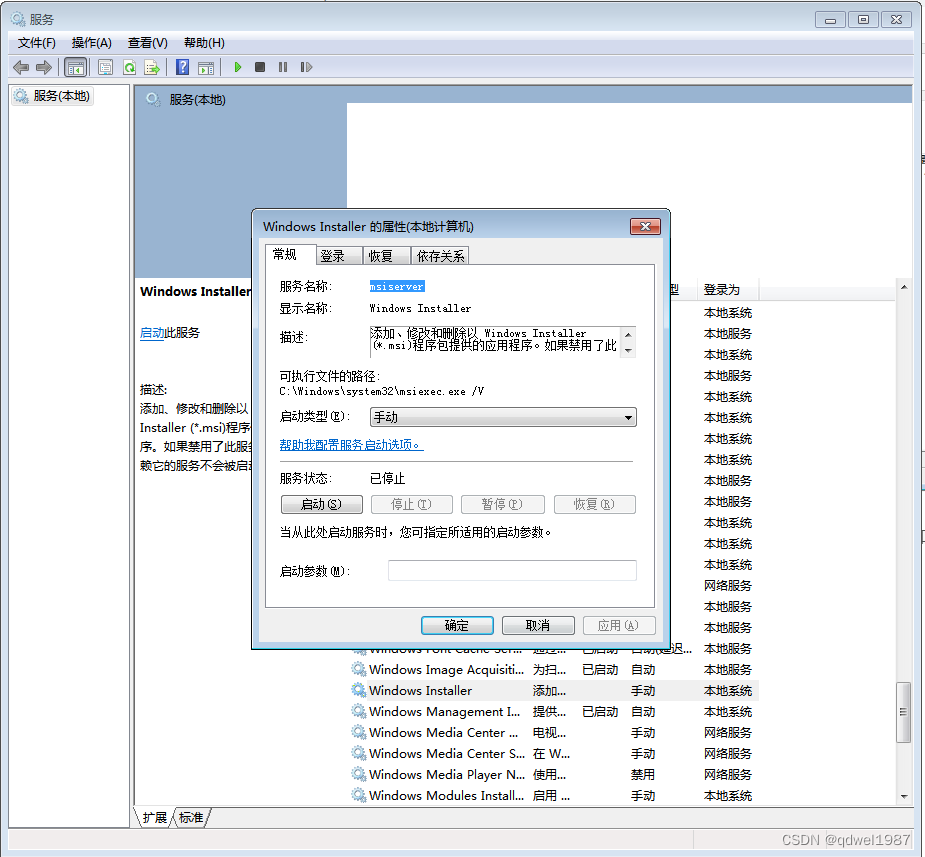The height and width of the screenshot is (857, 925).
Task: Click the Back arrow toolbar icon
Action: point(21,67)
